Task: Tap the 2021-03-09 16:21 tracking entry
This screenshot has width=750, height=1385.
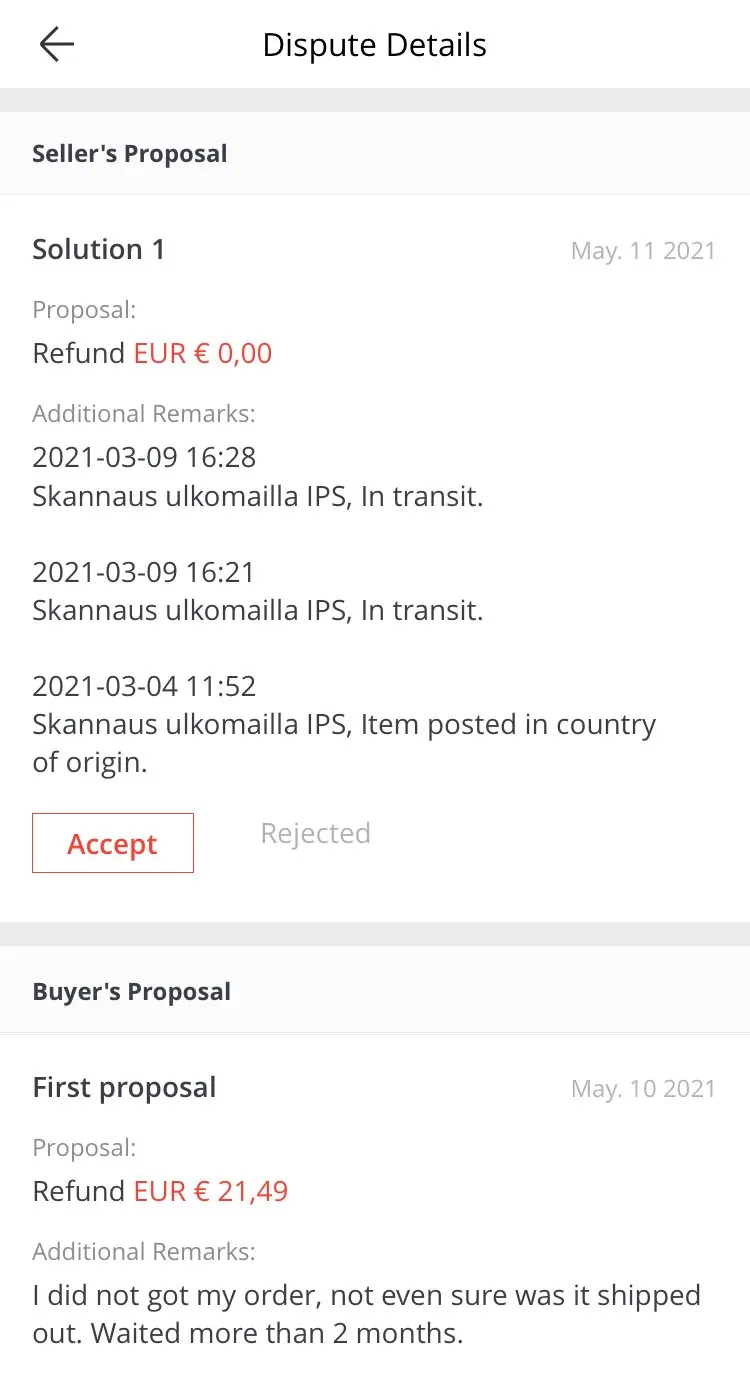Action: (144, 572)
